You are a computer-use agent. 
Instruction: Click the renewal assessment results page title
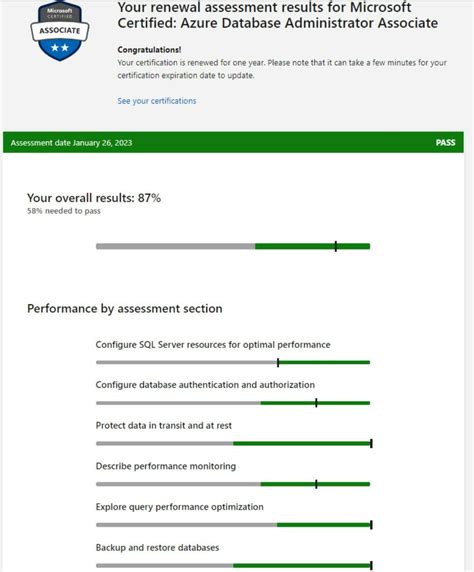point(278,15)
